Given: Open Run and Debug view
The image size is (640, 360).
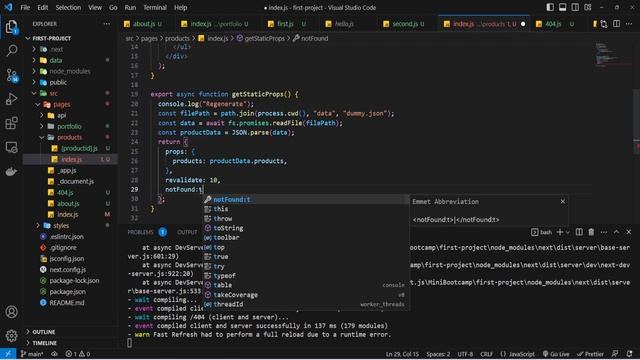Looking at the screenshot, I should coord(11,99).
